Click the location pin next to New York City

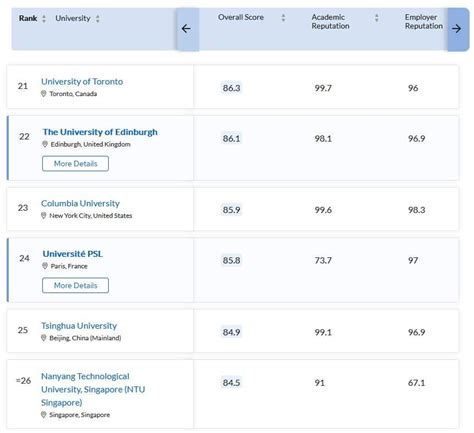click(43, 216)
